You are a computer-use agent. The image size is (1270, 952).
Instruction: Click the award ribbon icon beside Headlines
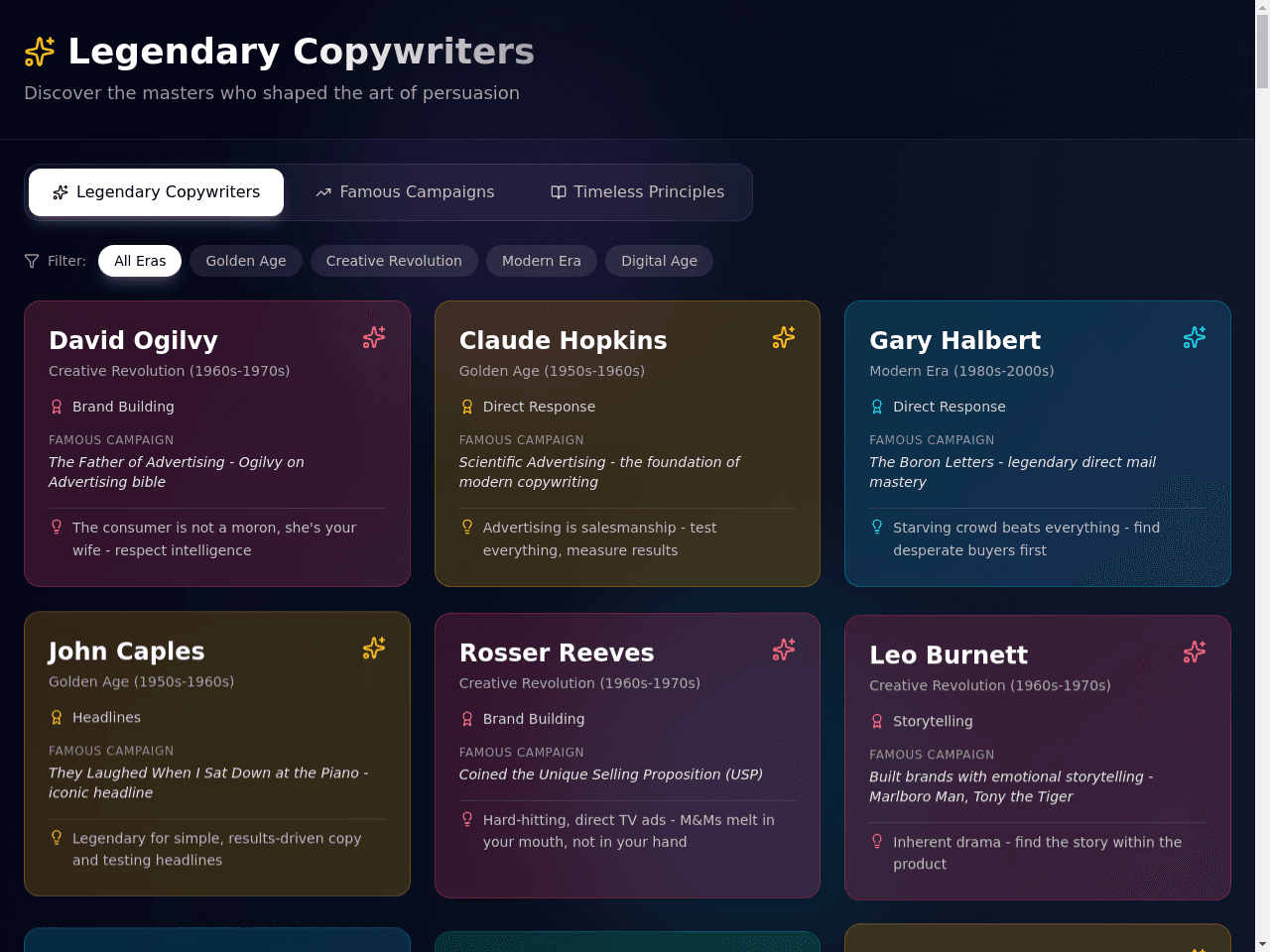[x=57, y=717]
